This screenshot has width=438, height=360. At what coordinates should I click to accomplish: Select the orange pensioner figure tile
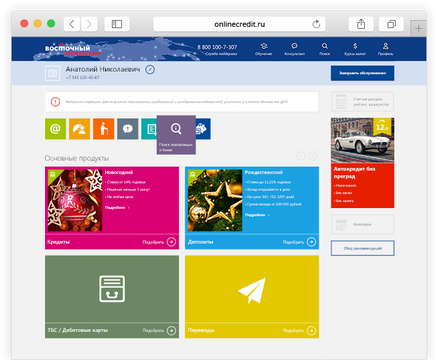[x=103, y=129]
